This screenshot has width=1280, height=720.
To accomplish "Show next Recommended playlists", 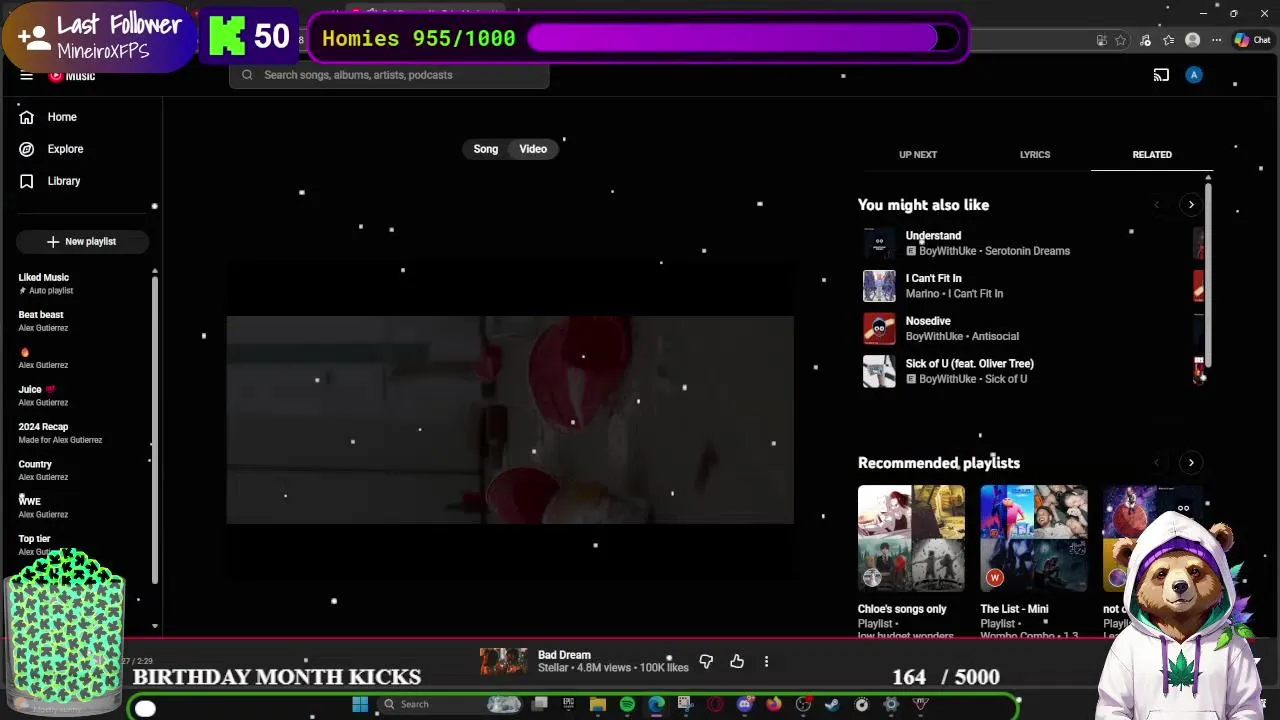I will click(1191, 463).
